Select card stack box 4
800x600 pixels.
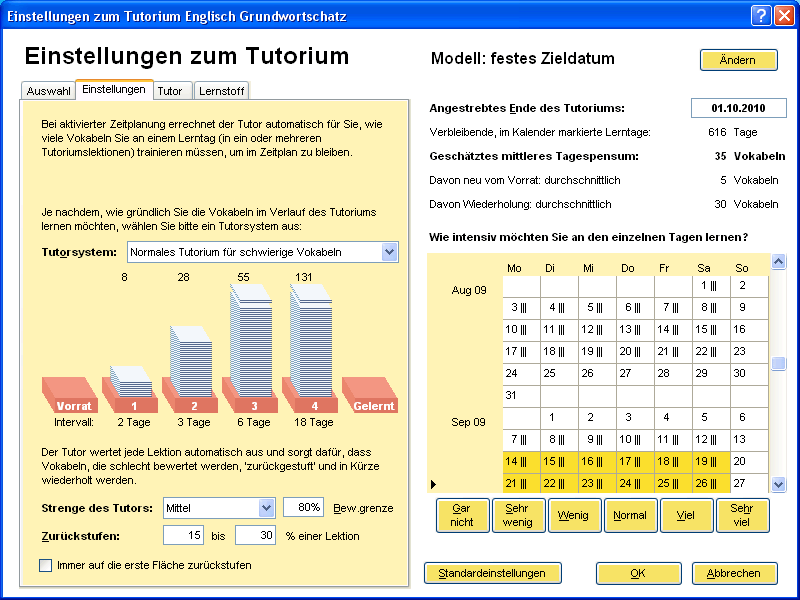click(x=310, y=349)
